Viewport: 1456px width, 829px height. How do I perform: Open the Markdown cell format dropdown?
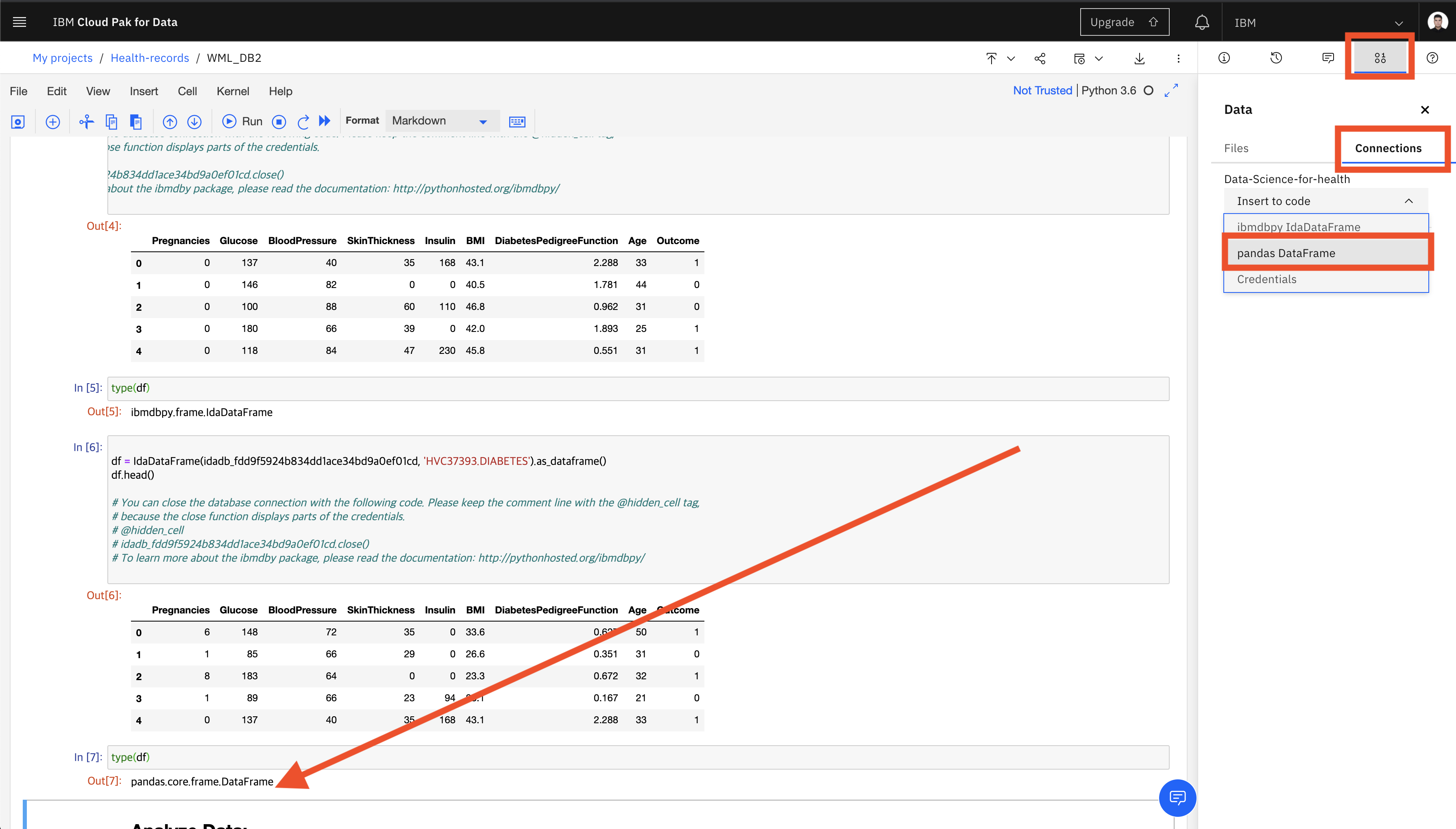pyautogui.click(x=439, y=121)
